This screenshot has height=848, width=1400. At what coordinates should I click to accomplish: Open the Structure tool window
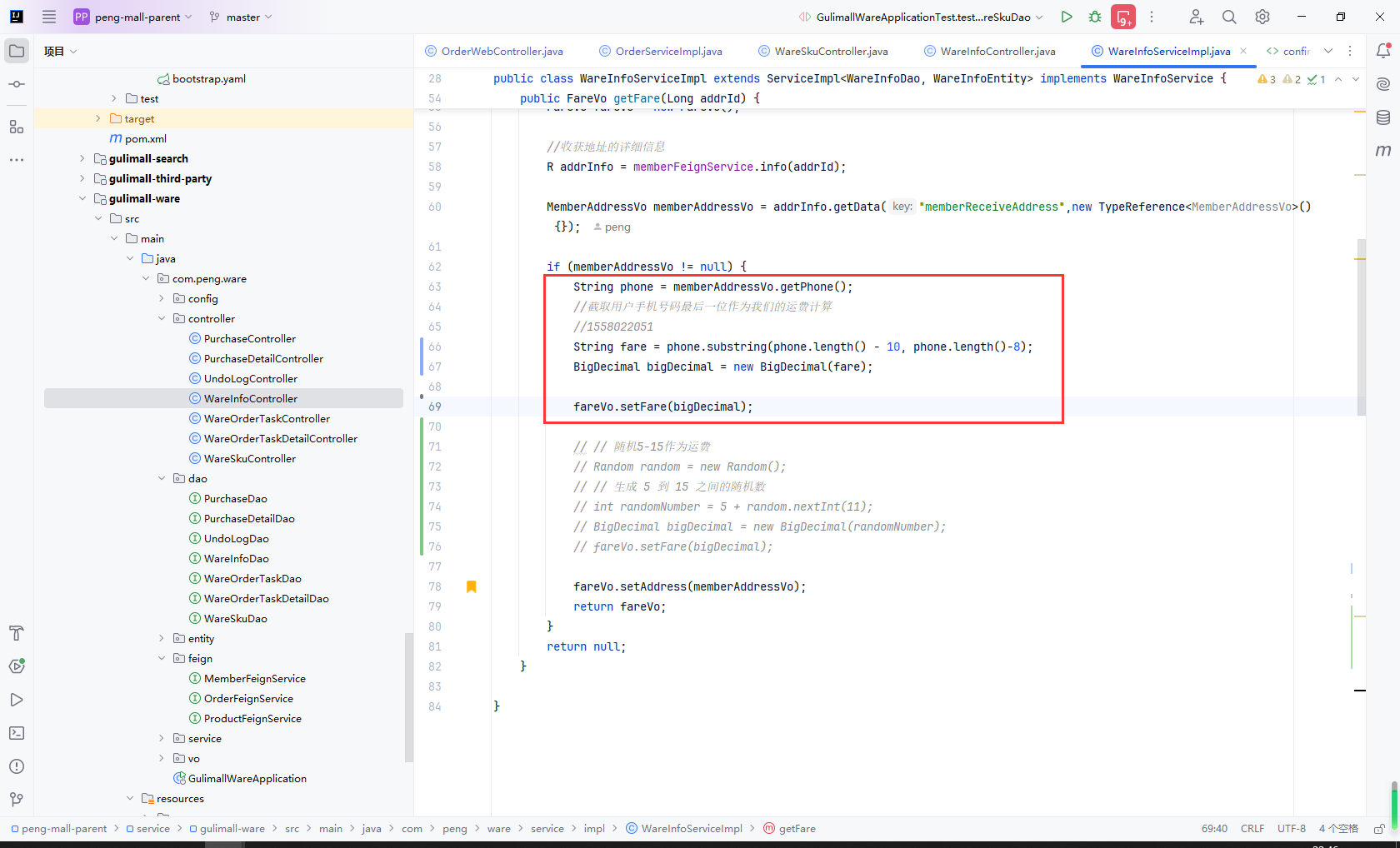click(x=17, y=127)
